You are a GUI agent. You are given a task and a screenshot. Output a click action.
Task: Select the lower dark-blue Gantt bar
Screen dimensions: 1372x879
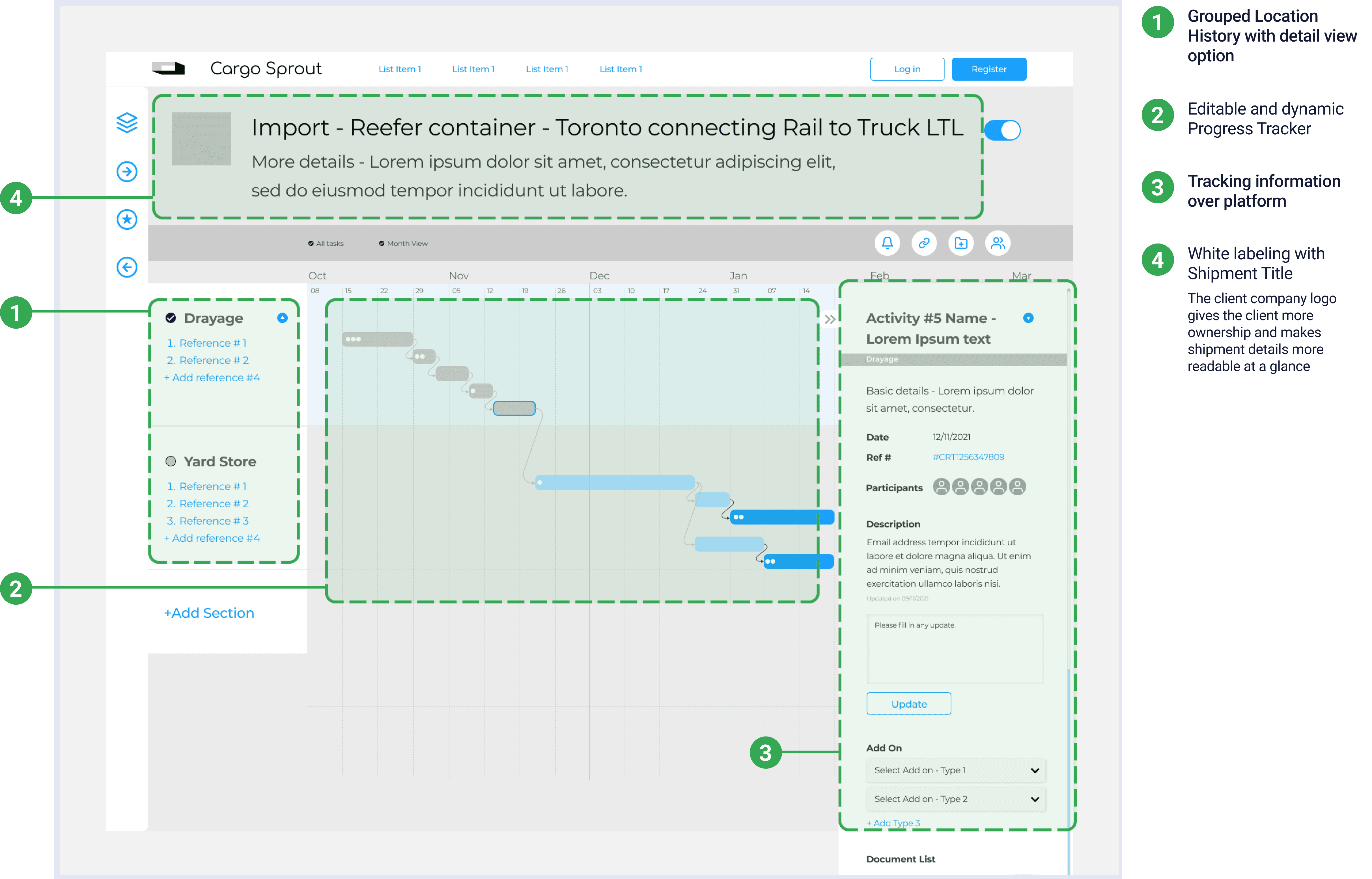[798, 561]
